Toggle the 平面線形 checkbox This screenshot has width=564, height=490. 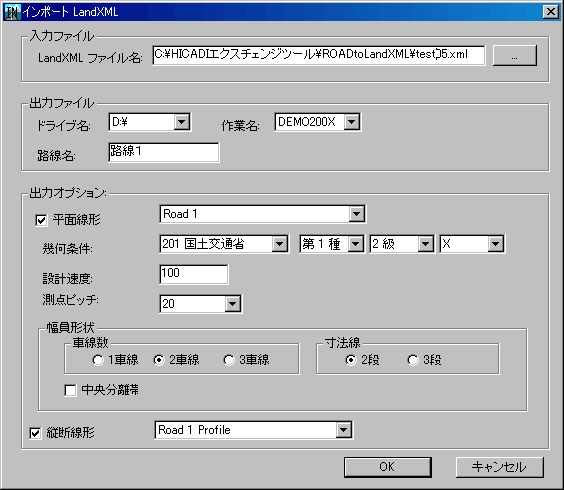point(41,220)
